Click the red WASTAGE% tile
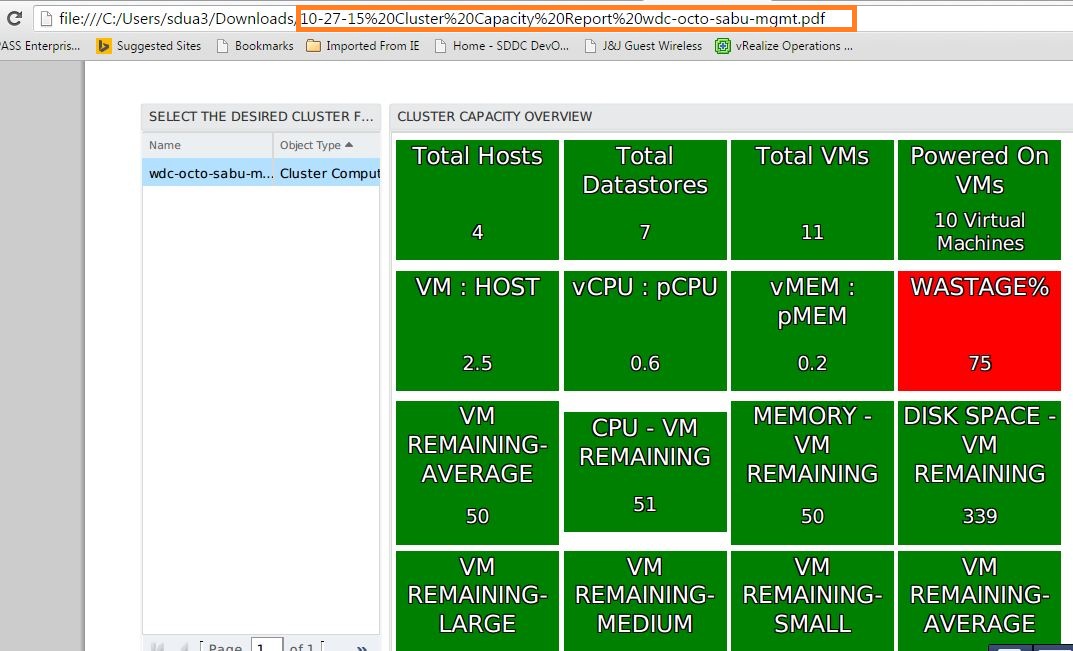Image resolution: width=1073 pixels, height=651 pixels. 979,330
